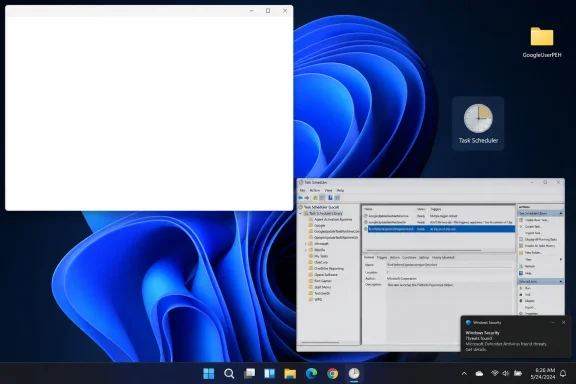Switch to the General tab
Viewport: 576px width, 384px height.
click(x=369, y=258)
